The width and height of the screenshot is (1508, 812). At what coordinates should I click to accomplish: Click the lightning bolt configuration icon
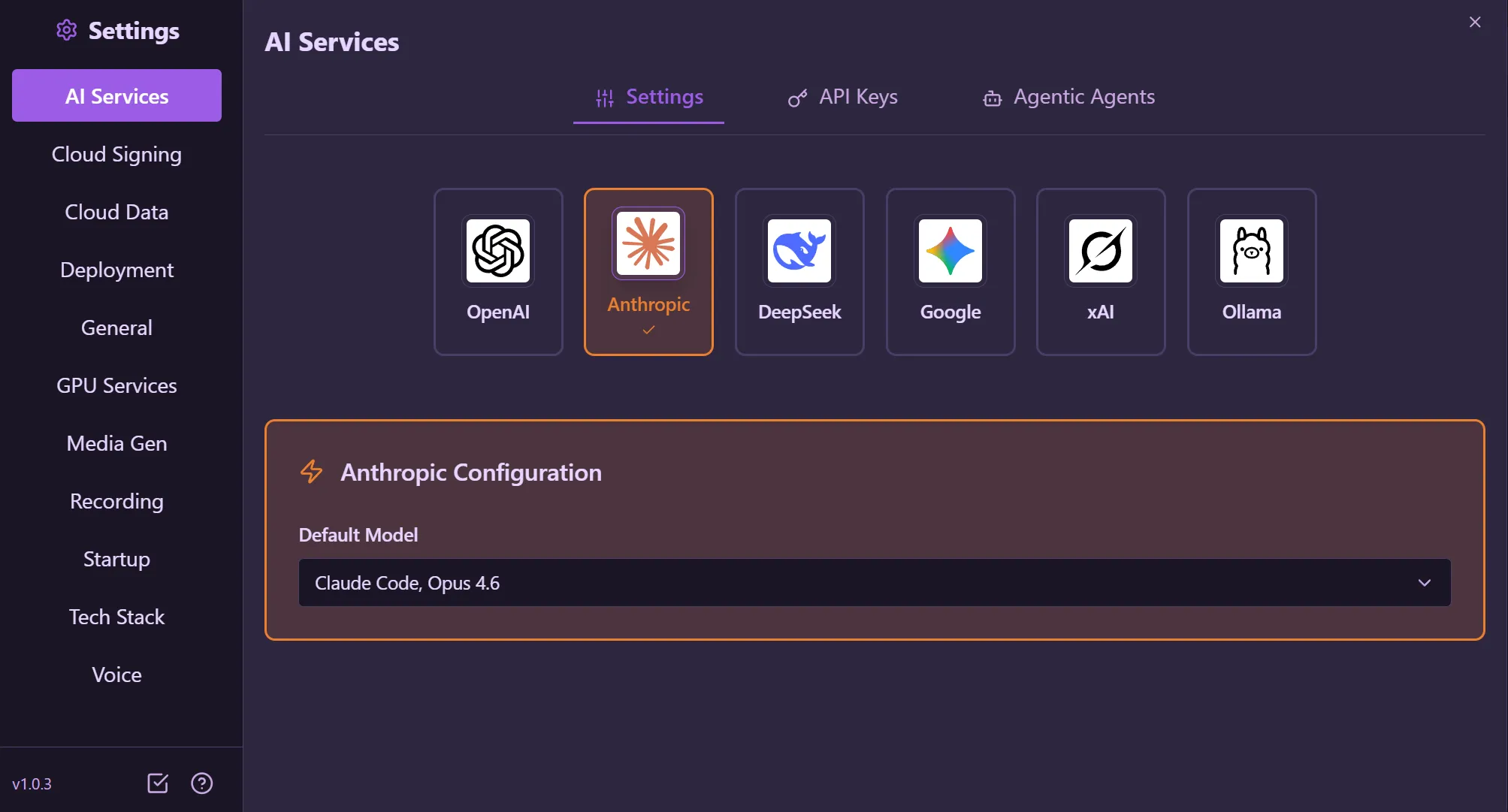point(311,472)
